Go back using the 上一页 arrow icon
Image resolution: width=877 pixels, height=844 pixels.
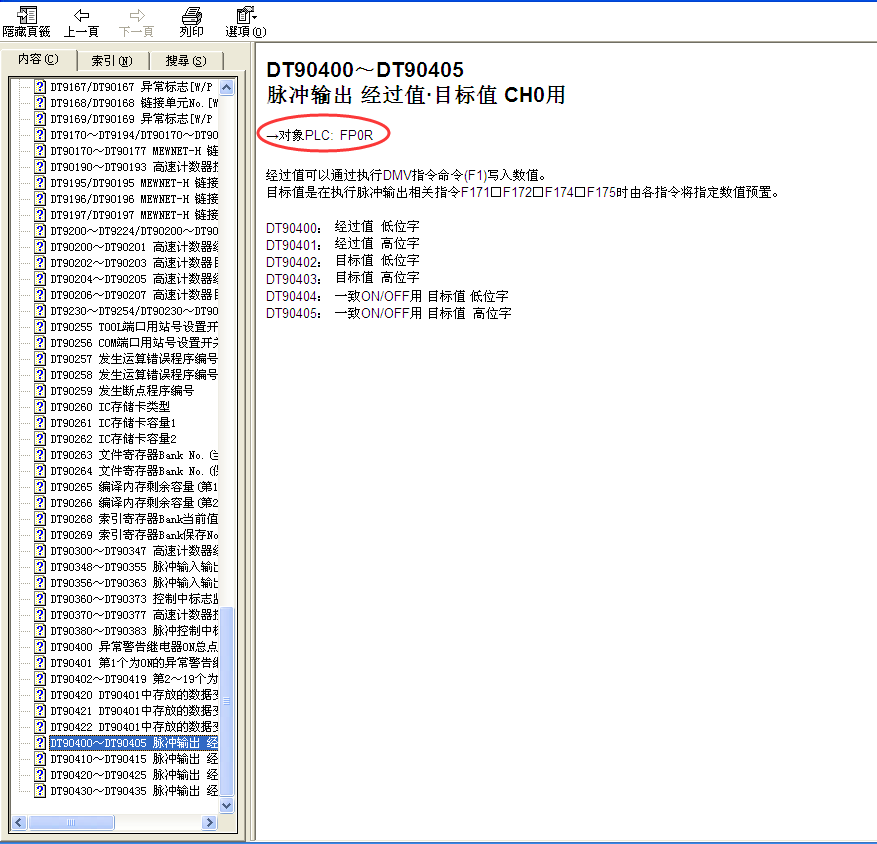tap(81, 16)
